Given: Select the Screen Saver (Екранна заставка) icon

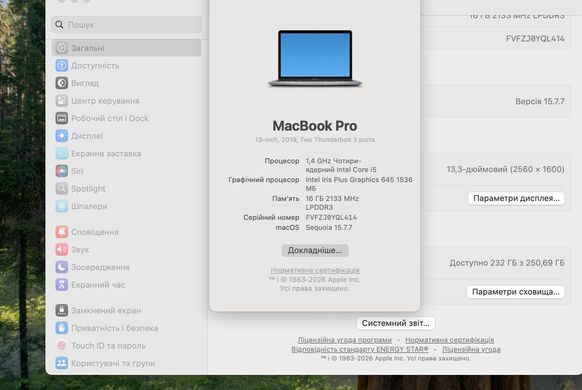Looking at the screenshot, I should tap(62, 153).
